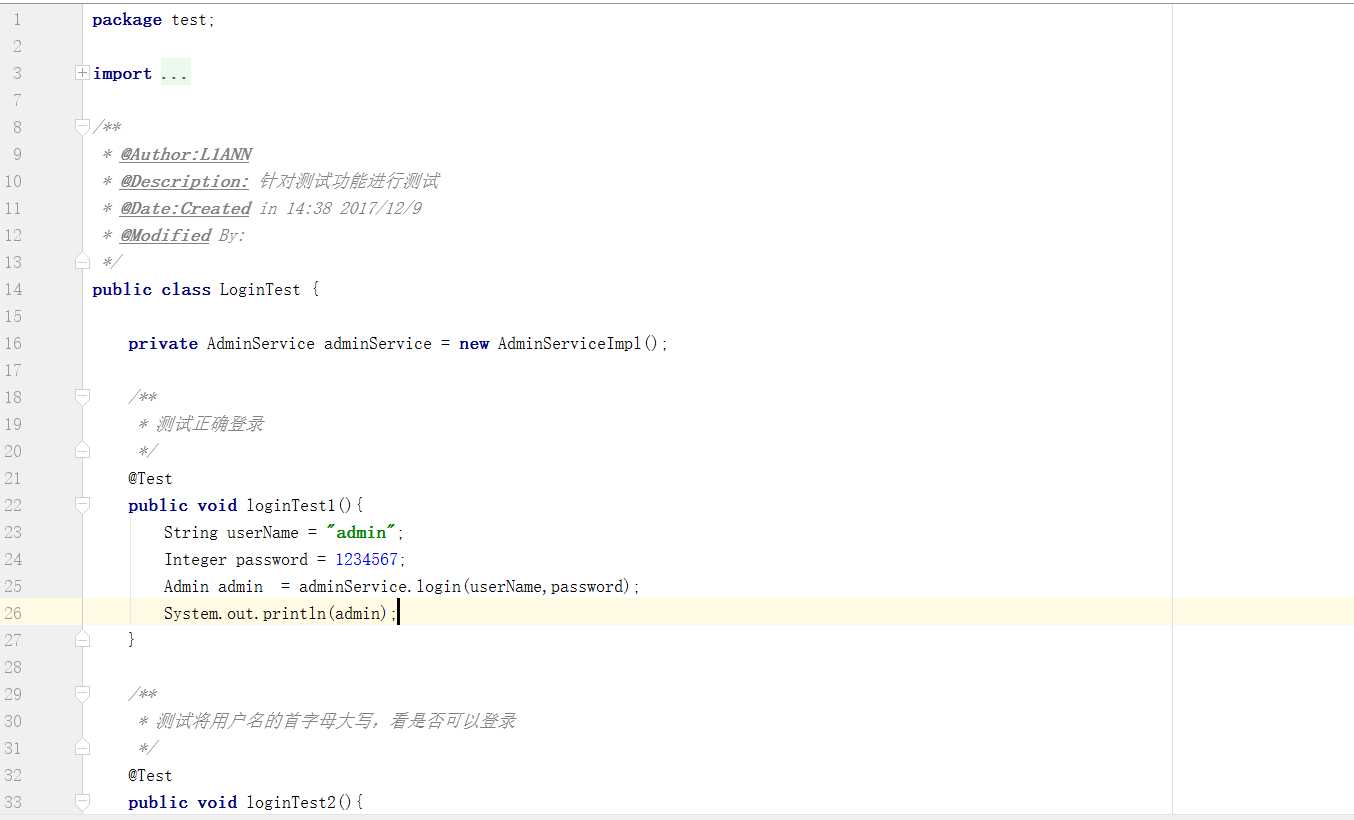Click the AdminServiceImpl() constructor call
Viewport: 1354px width, 820px height.
coord(578,343)
